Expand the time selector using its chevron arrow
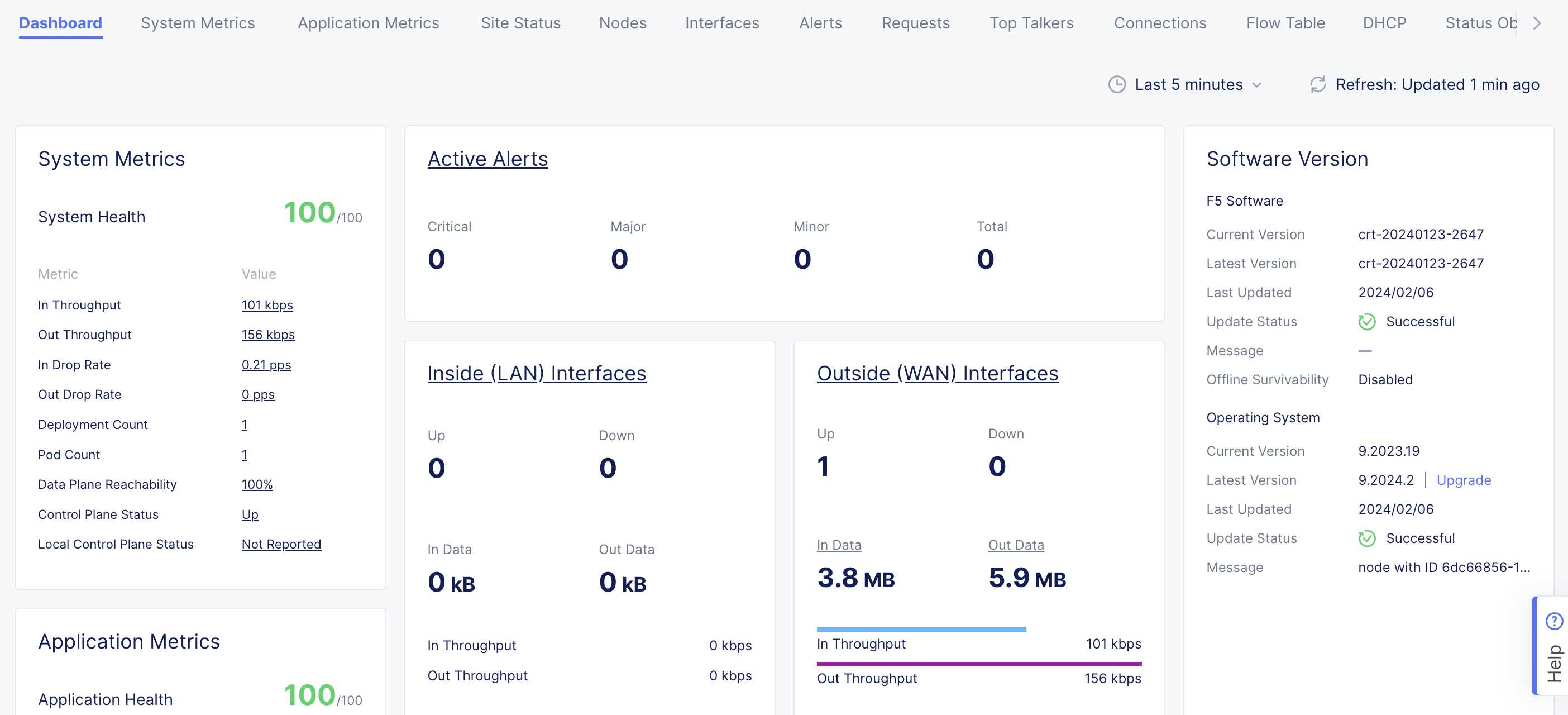Viewport: 1568px width, 715px height. click(x=1257, y=85)
